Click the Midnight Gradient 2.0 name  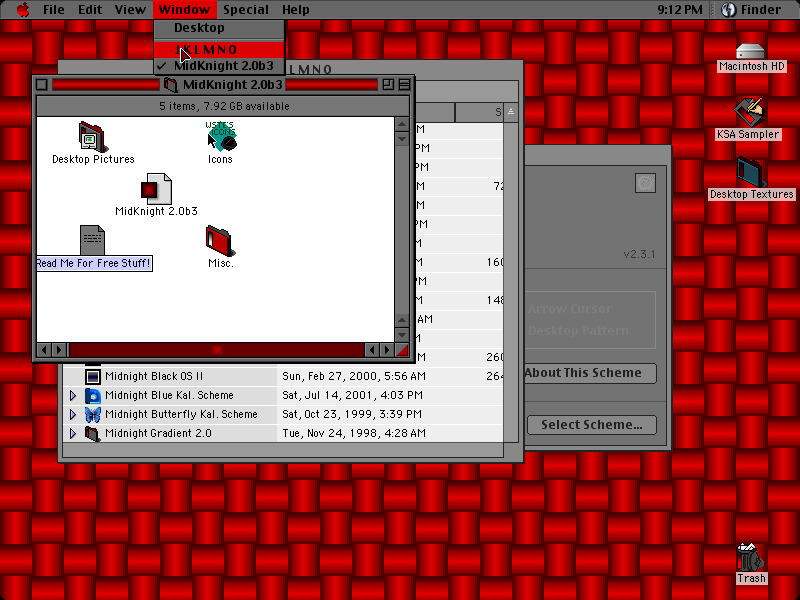coord(158,433)
